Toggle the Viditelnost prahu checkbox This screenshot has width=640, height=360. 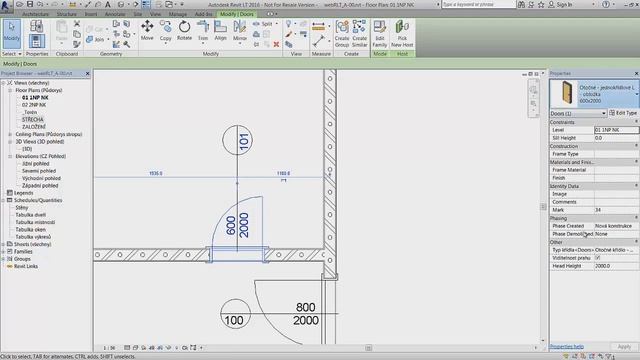pos(598,258)
